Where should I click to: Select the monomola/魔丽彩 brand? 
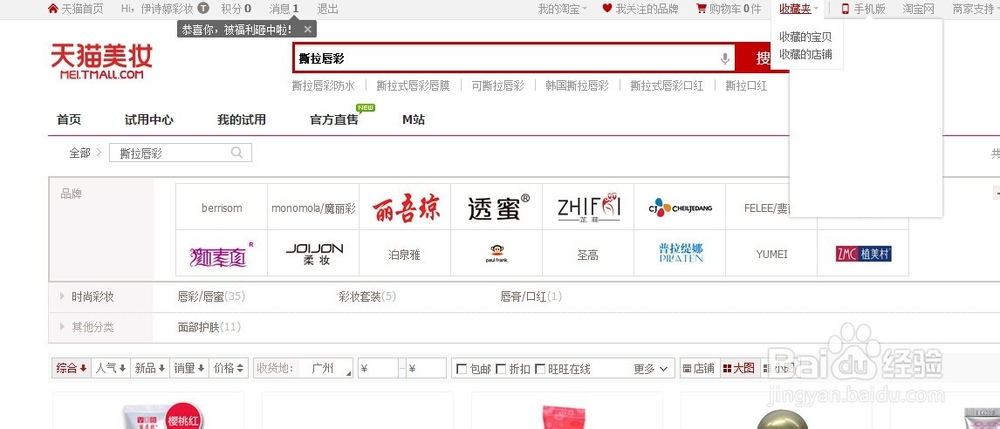click(x=313, y=207)
